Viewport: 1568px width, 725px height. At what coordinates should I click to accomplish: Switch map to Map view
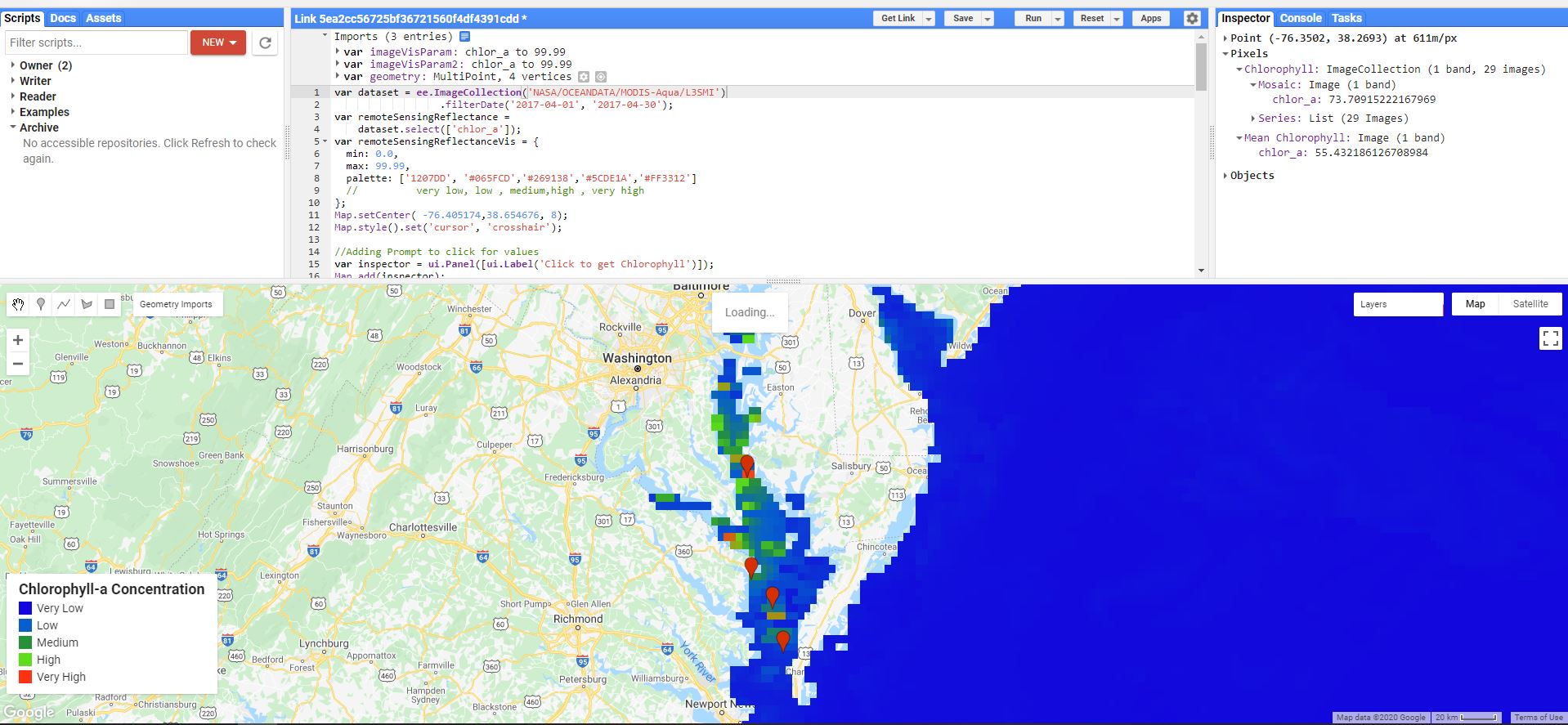[x=1475, y=304]
